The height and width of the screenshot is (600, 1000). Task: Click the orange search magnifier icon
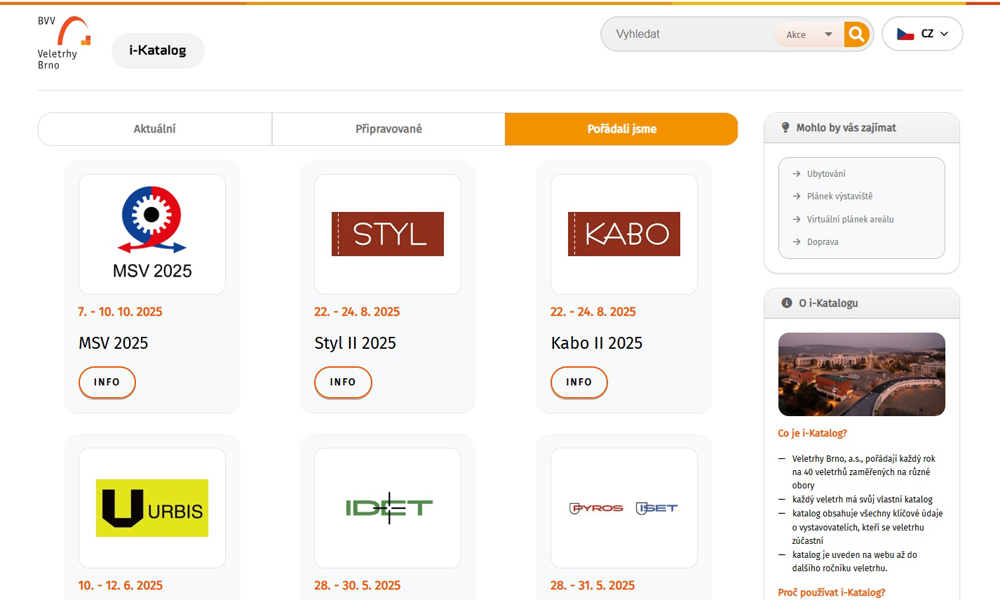[856, 35]
